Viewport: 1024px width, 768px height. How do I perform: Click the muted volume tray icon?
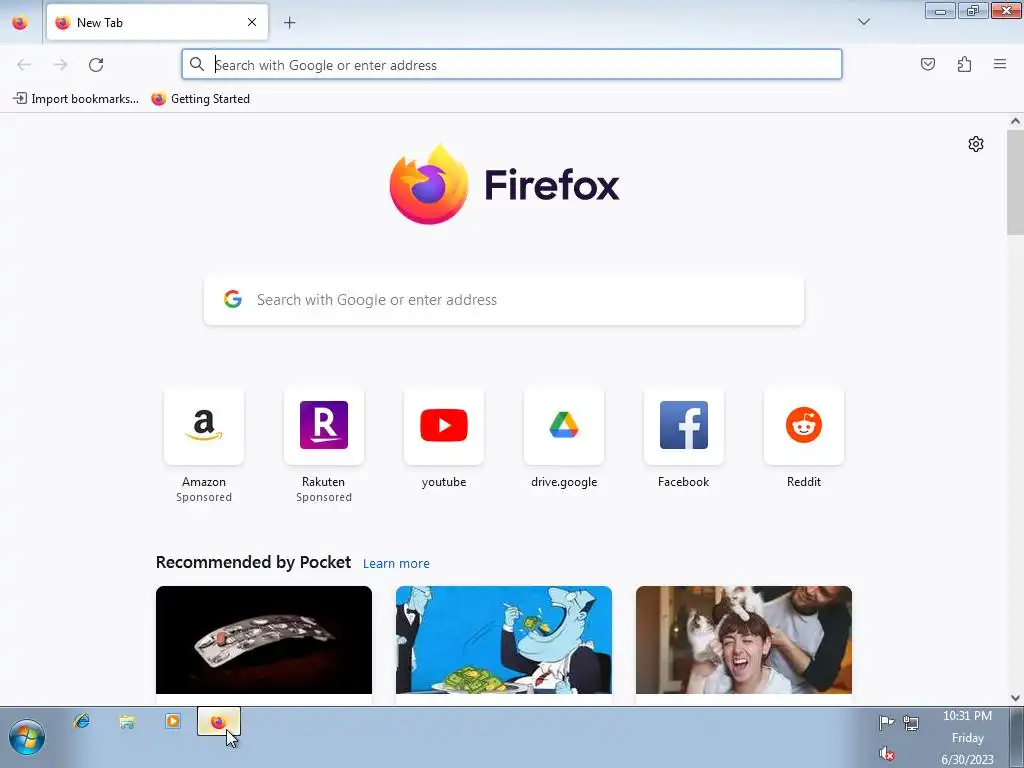pyautogui.click(x=886, y=754)
